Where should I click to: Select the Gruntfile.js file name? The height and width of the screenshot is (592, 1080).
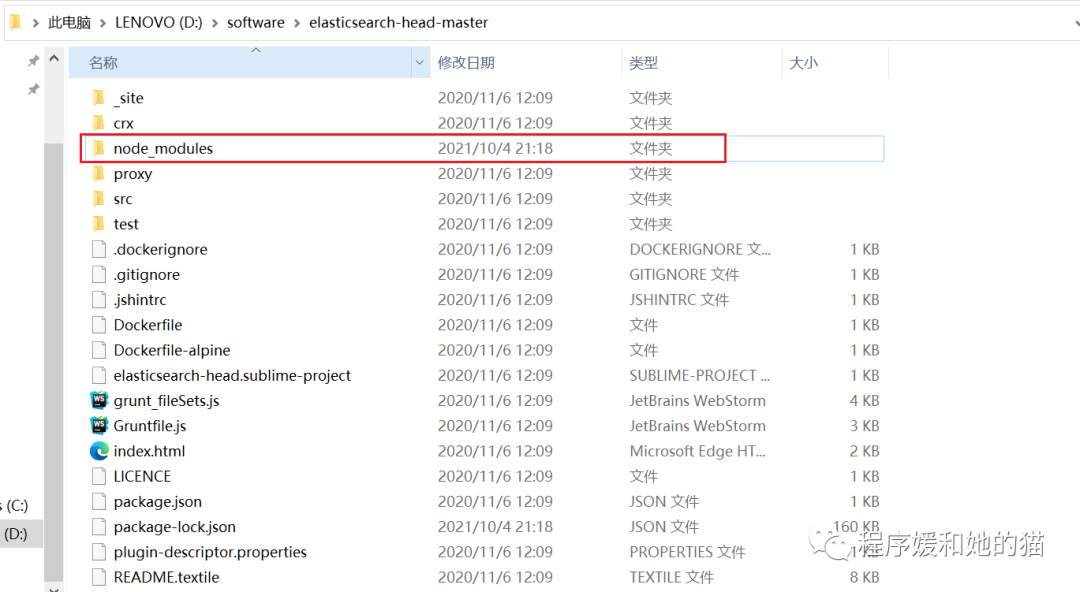[149, 427]
